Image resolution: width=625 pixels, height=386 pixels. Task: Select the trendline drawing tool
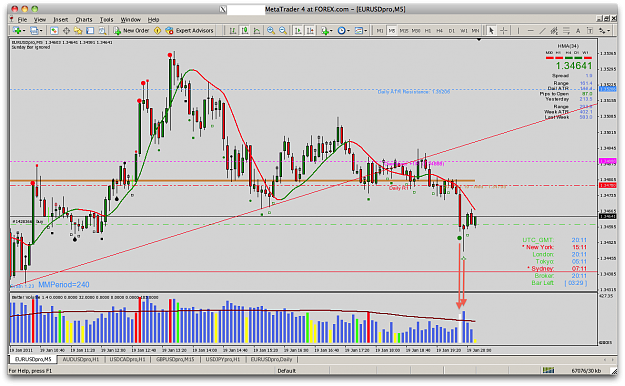coord(542,31)
